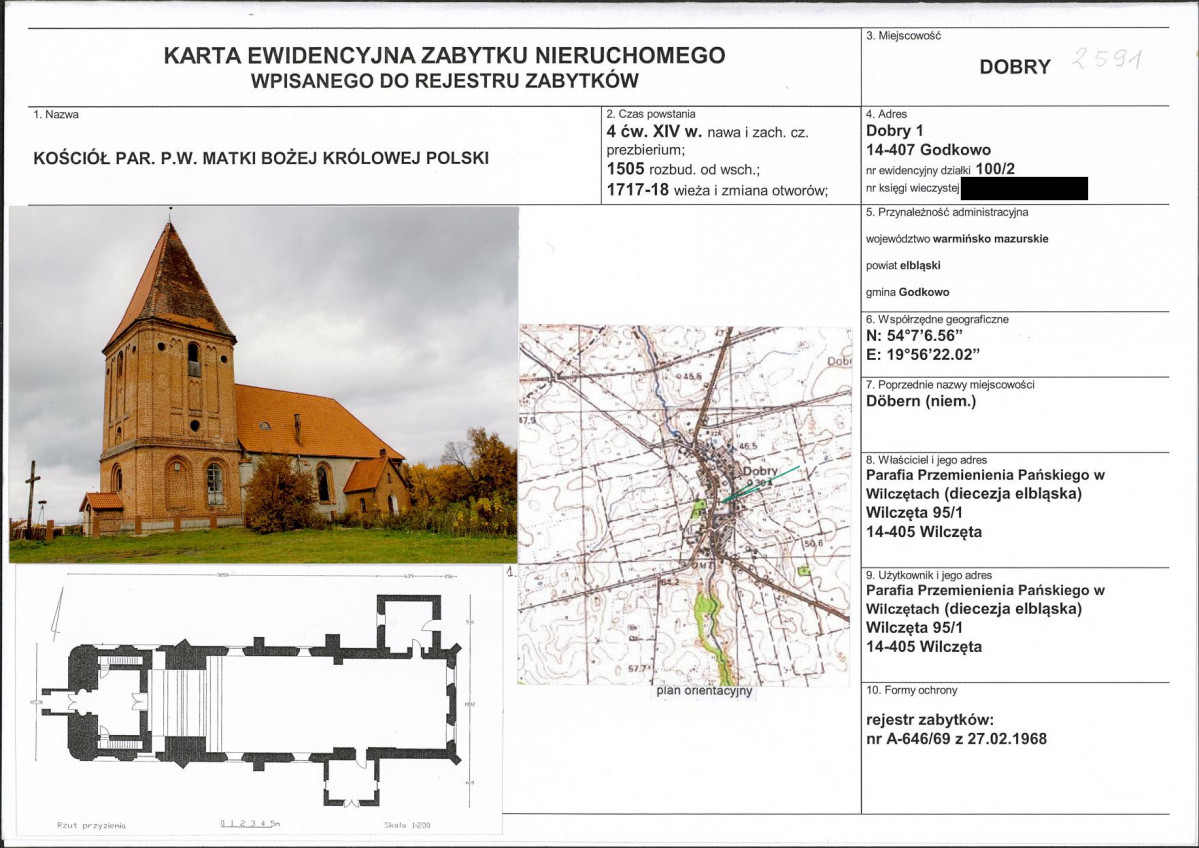Click the label '2. Czas powstania'
Image resolution: width=1199 pixels, height=848 pixels.
(x=651, y=114)
